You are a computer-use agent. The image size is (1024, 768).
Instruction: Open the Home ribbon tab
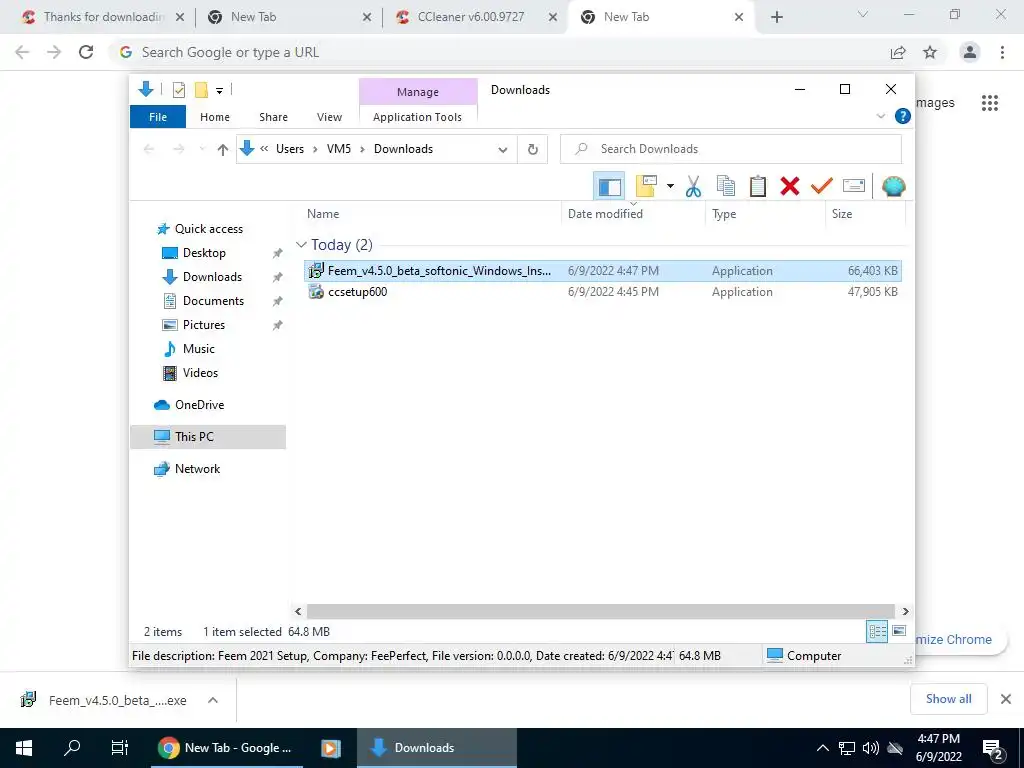click(x=215, y=117)
